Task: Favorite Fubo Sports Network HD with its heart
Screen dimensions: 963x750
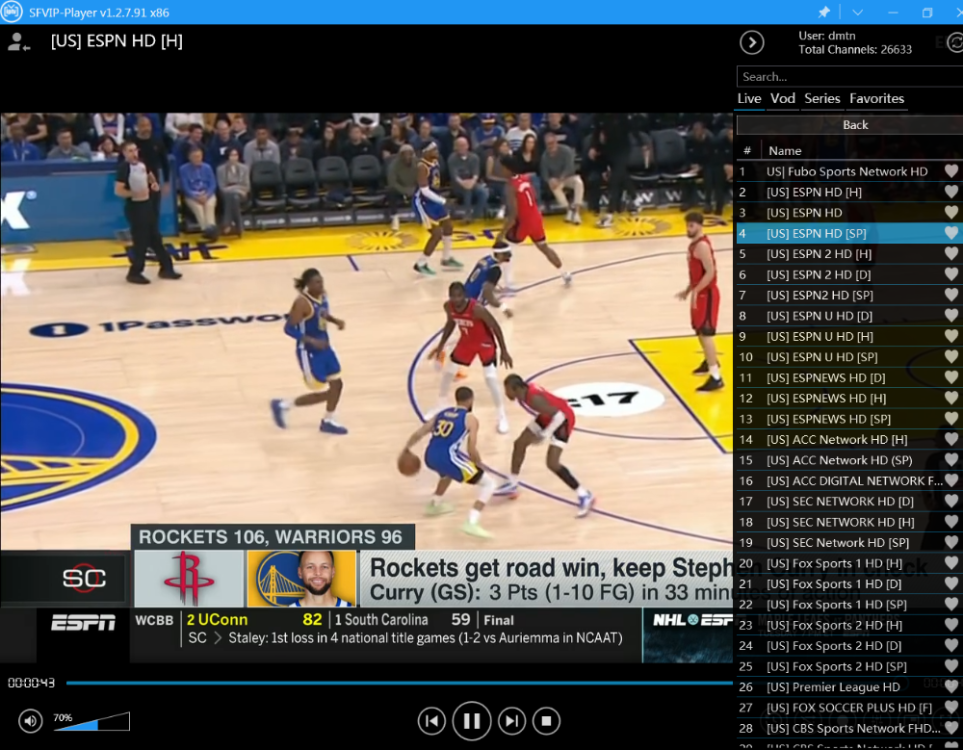Action: pos(951,171)
